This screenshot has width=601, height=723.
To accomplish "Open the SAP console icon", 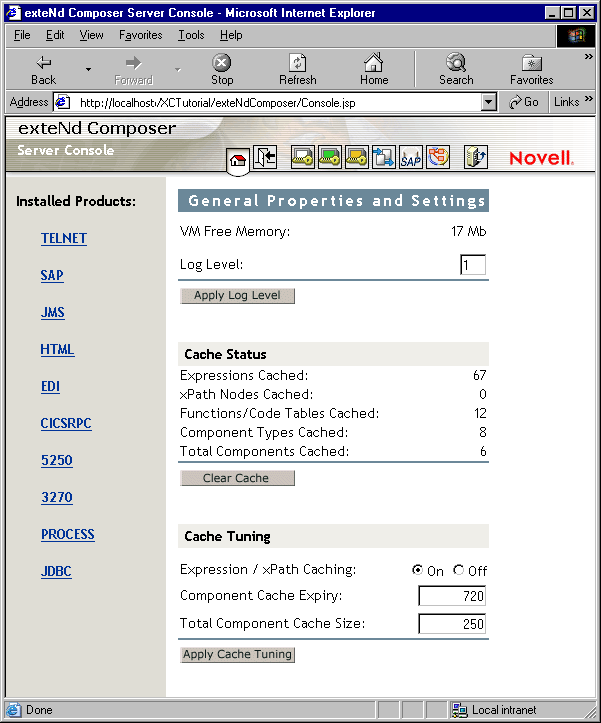I will 411,157.
